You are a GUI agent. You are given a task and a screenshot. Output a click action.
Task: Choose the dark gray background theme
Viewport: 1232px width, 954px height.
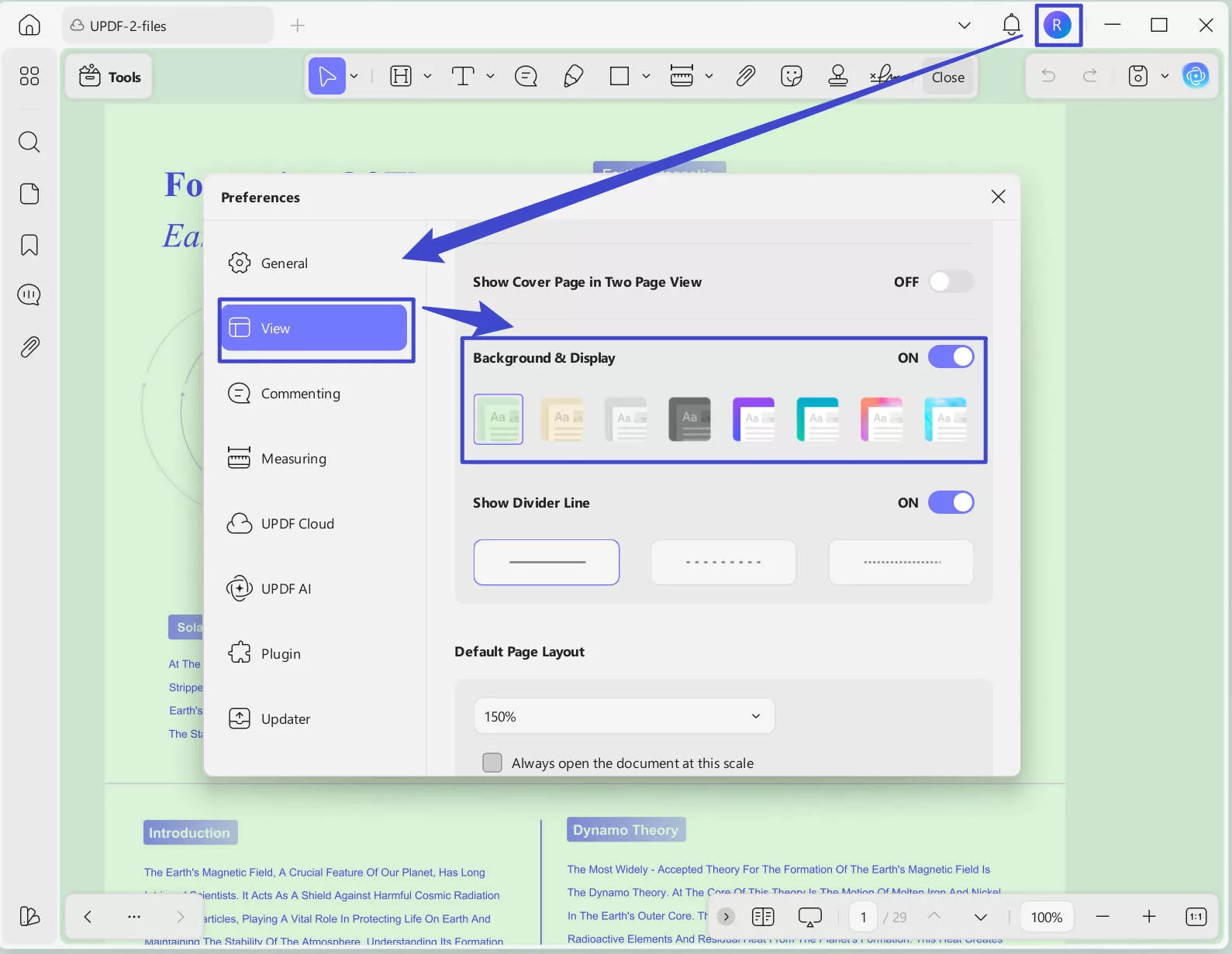pos(689,418)
